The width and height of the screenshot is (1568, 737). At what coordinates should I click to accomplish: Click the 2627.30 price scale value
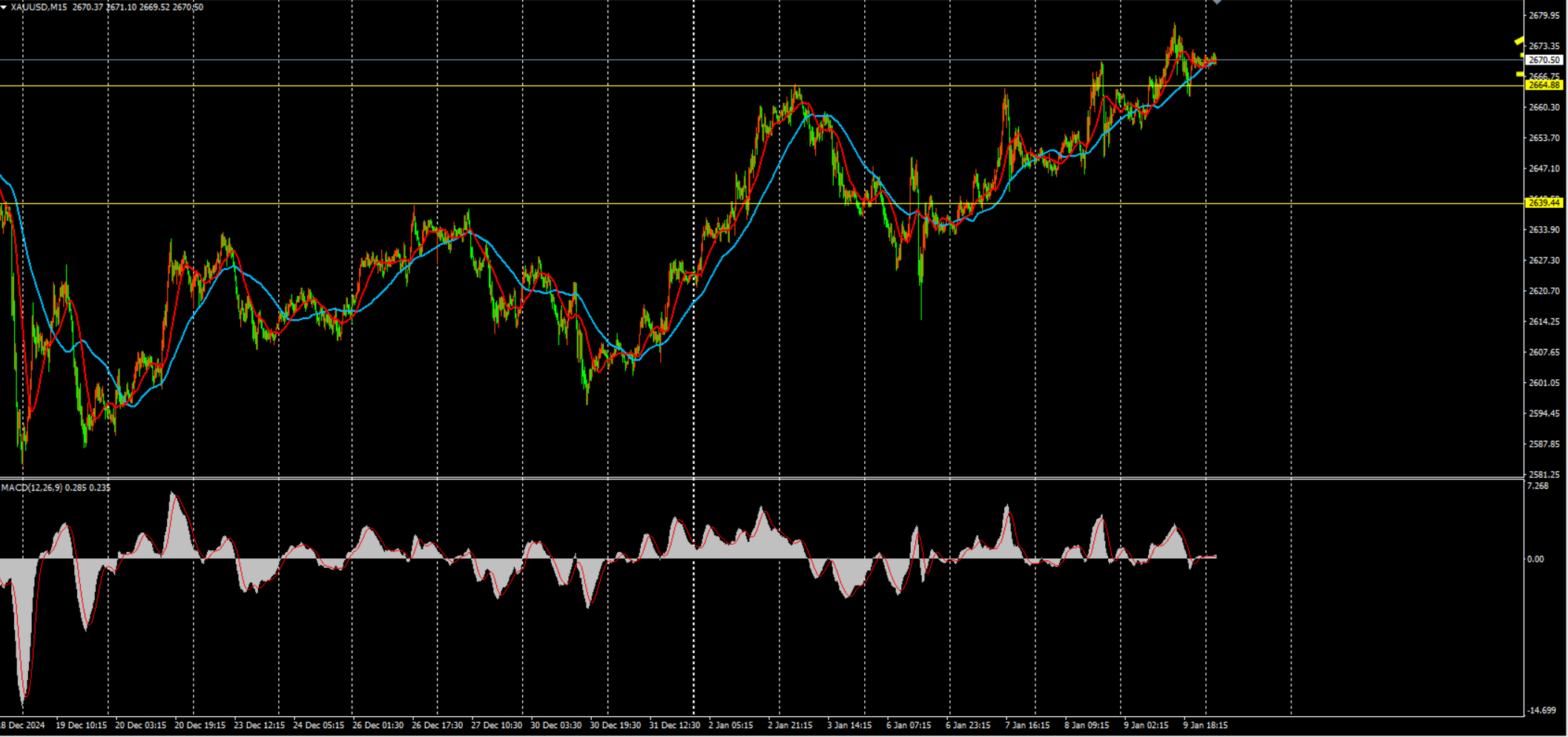click(x=1544, y=261)
